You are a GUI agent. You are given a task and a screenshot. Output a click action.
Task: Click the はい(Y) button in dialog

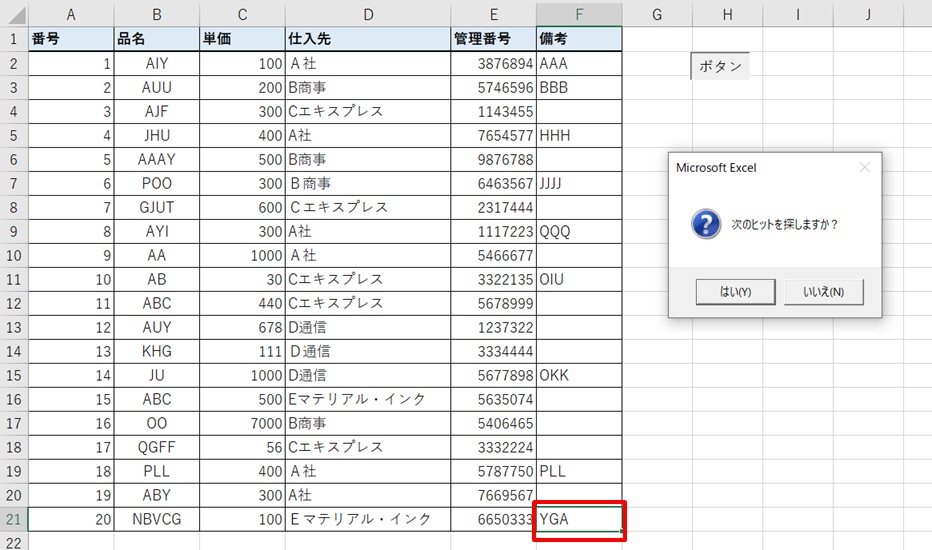tap(735, 292)
